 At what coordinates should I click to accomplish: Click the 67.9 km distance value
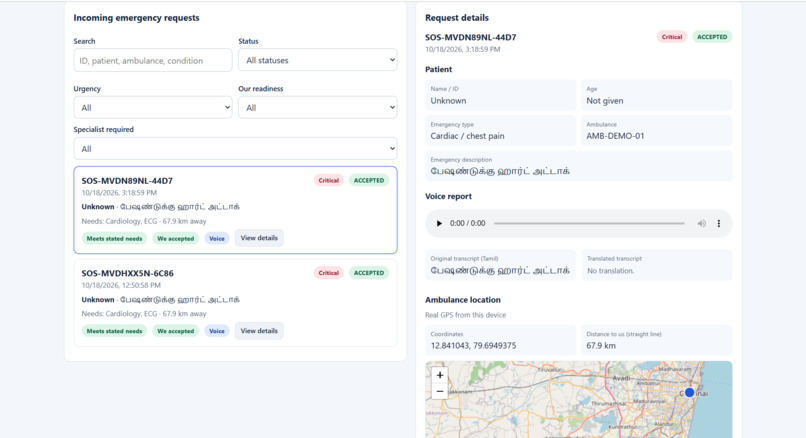point(601,345)
